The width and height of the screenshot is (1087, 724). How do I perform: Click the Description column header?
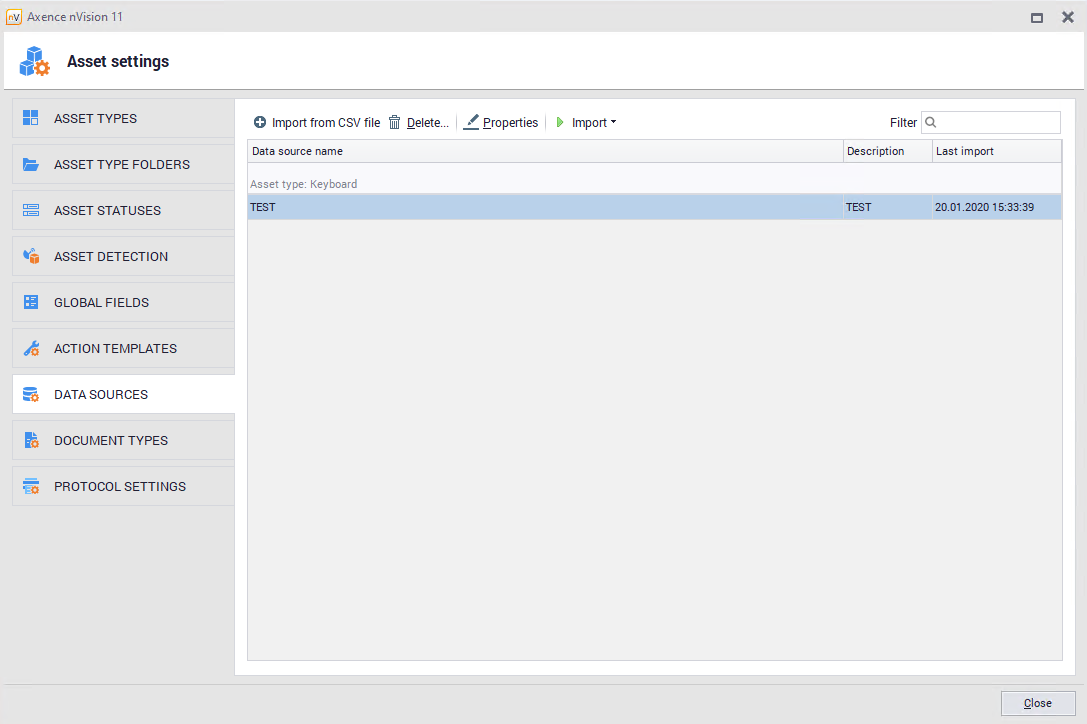click(887, 151)
